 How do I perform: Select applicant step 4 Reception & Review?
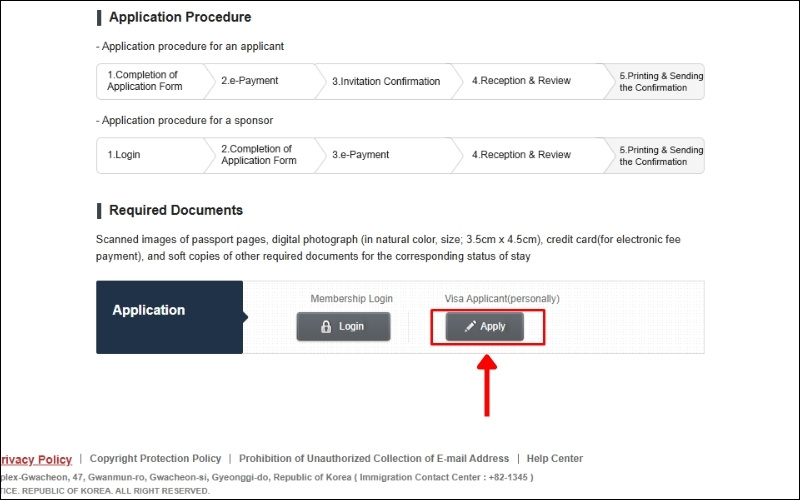pos(521,81)
